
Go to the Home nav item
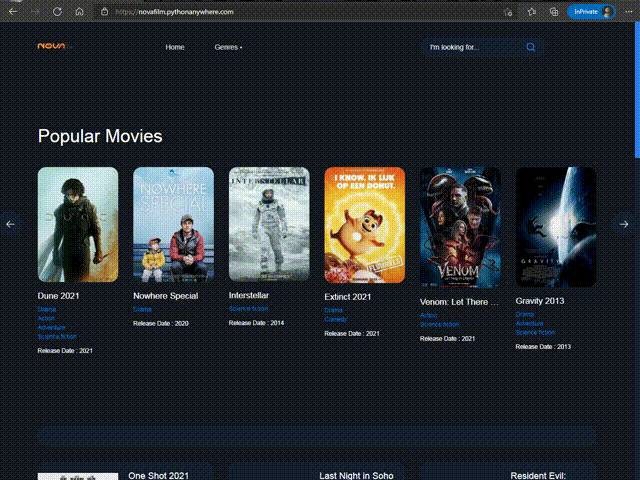[175, 47]
